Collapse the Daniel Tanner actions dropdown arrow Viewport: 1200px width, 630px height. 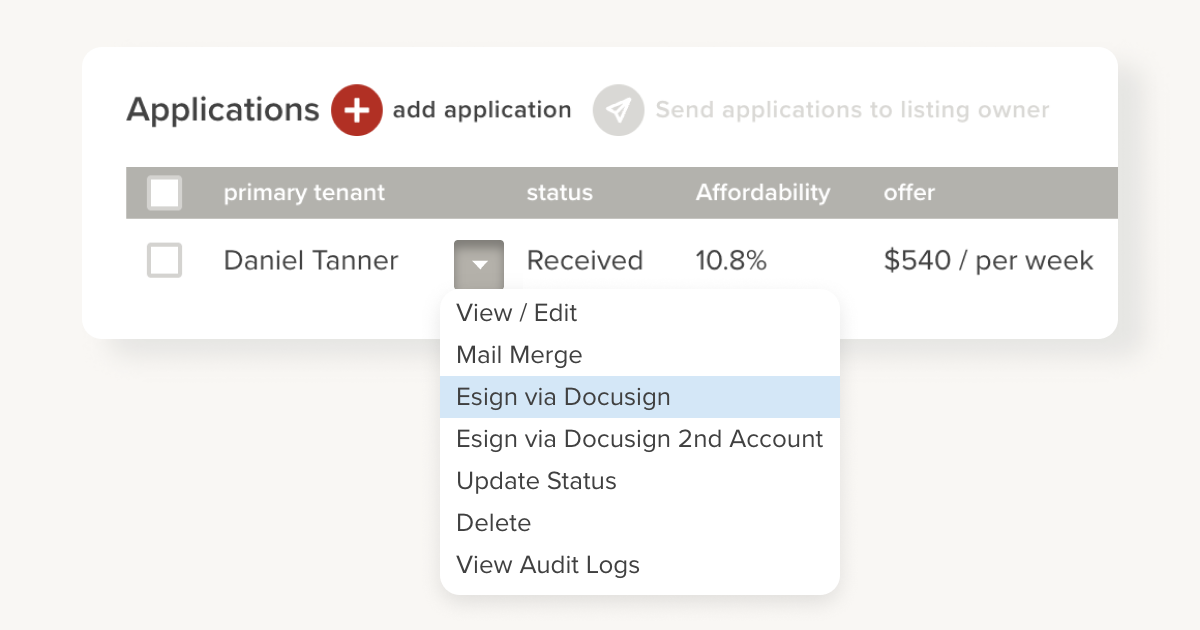(x=479, y=264)
